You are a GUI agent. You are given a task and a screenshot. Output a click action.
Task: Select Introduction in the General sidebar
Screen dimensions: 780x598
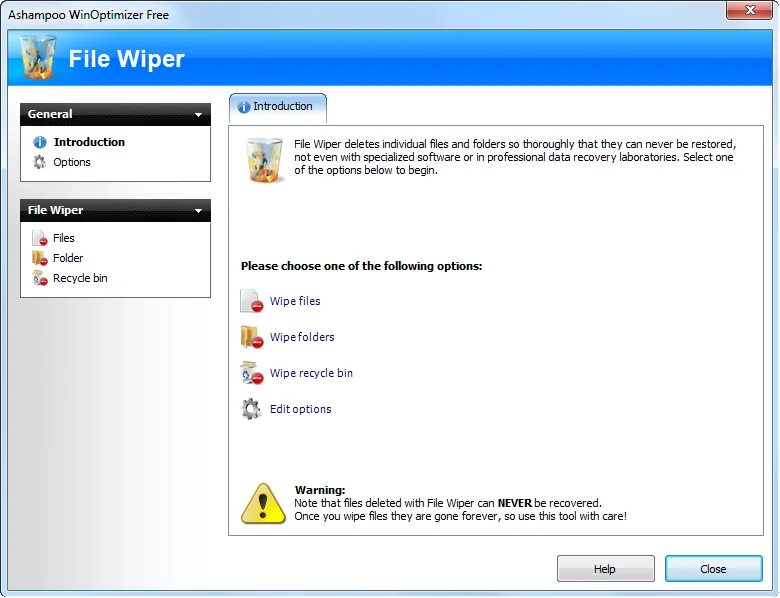click(x=89, y=142)
